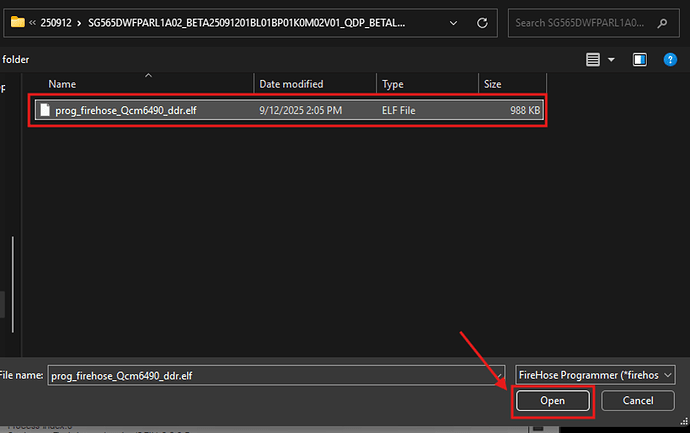Click the file icon of prog_firehose_Qcm6490_ddr.elf
The image size is (690, 433).
45,110
